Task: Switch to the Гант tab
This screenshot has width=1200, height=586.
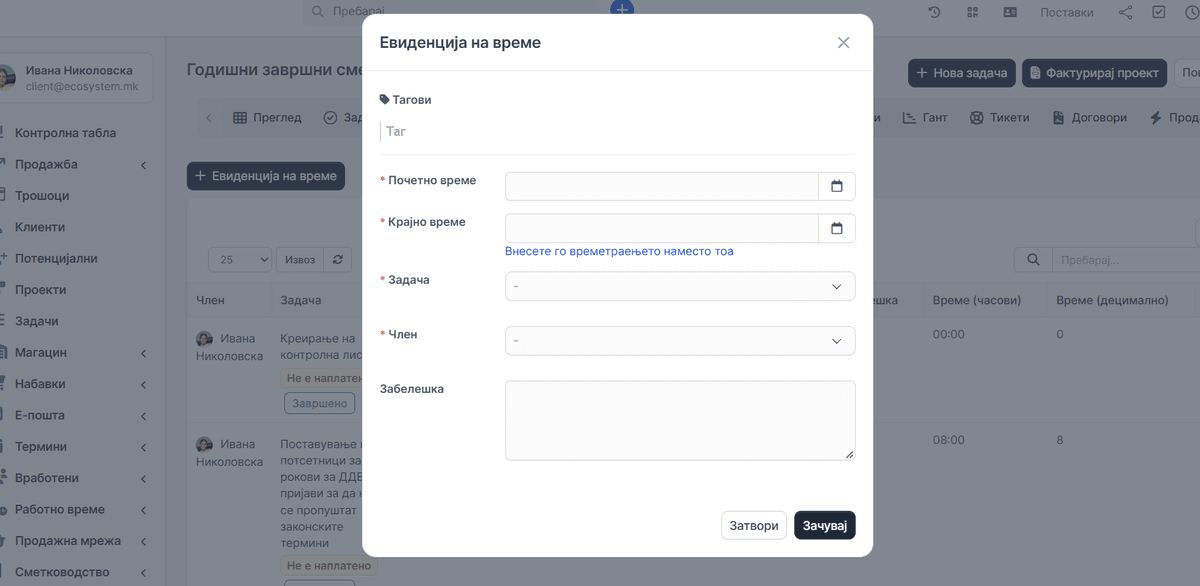Action: tap(925, 117)
